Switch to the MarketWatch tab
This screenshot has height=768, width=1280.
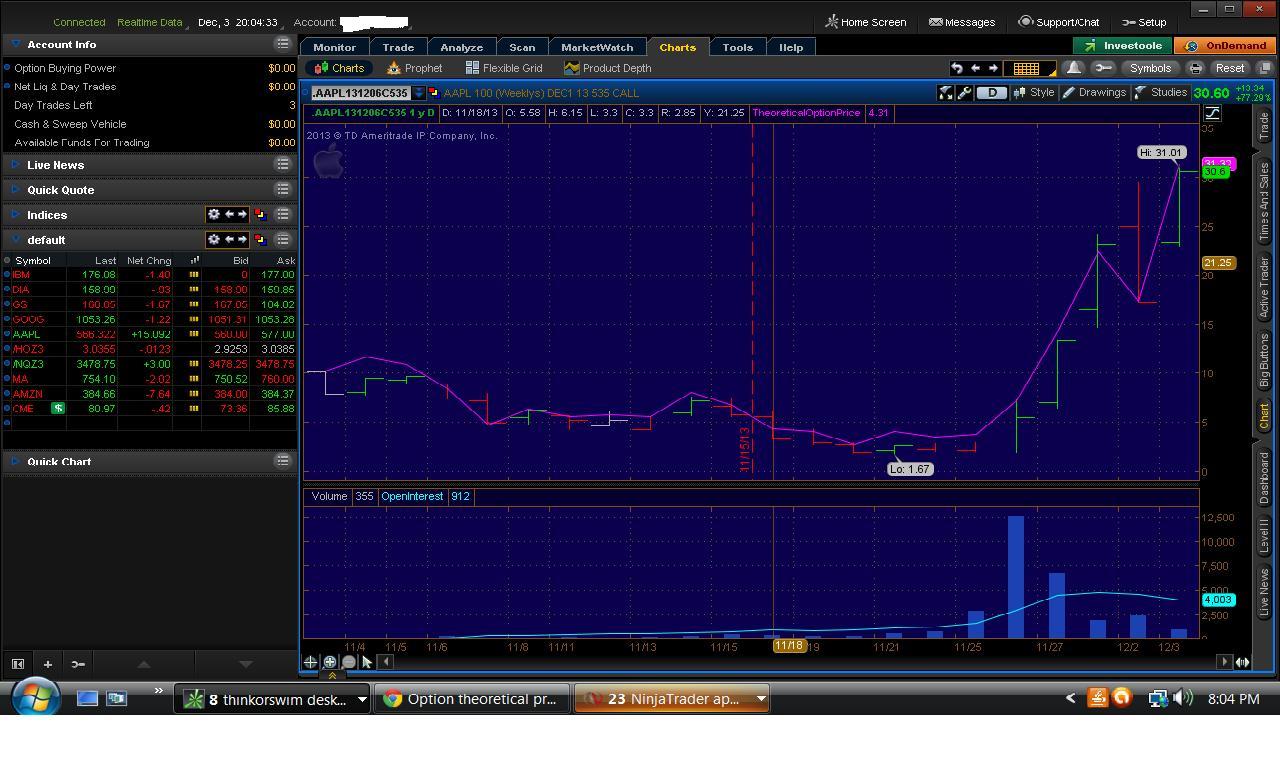point(597,47)
